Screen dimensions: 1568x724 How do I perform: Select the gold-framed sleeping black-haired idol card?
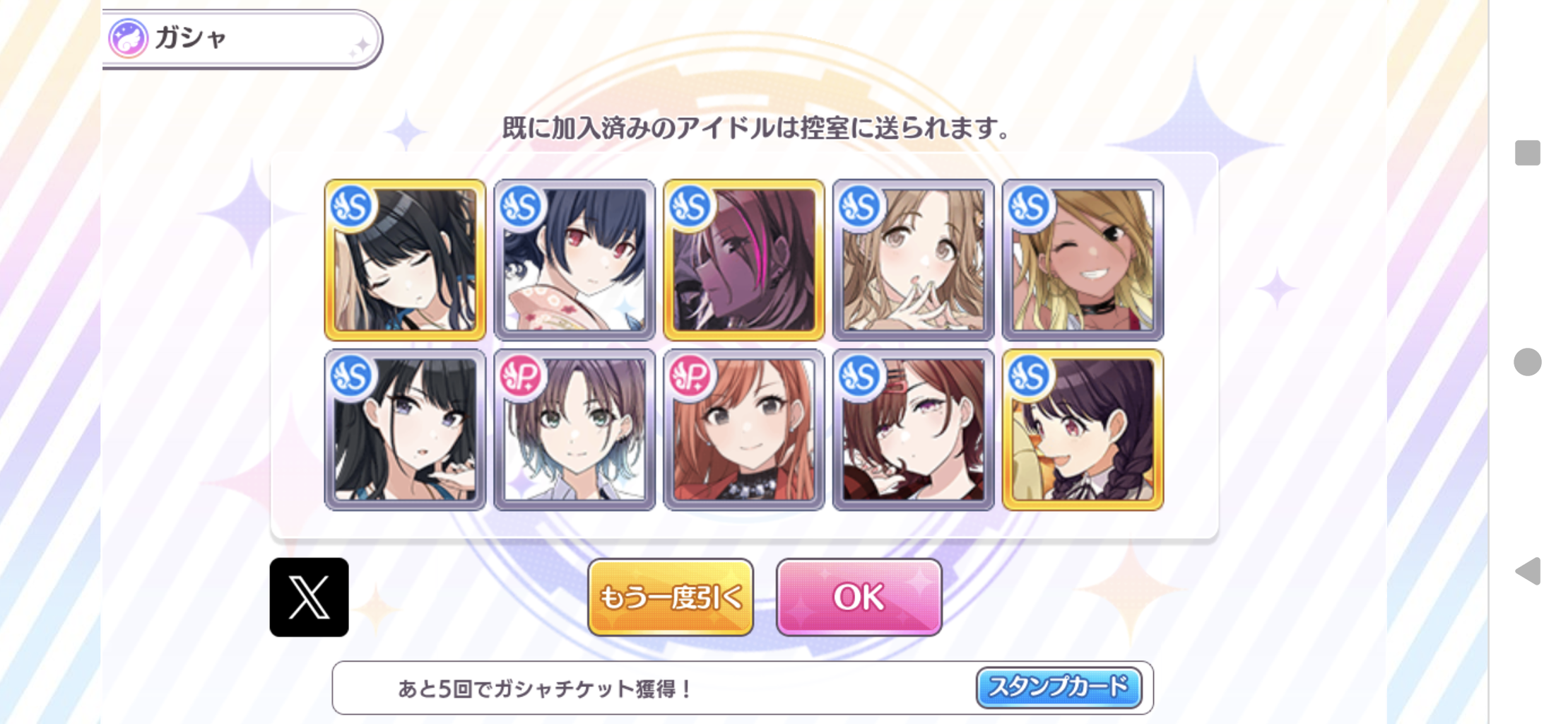(405, 259)
